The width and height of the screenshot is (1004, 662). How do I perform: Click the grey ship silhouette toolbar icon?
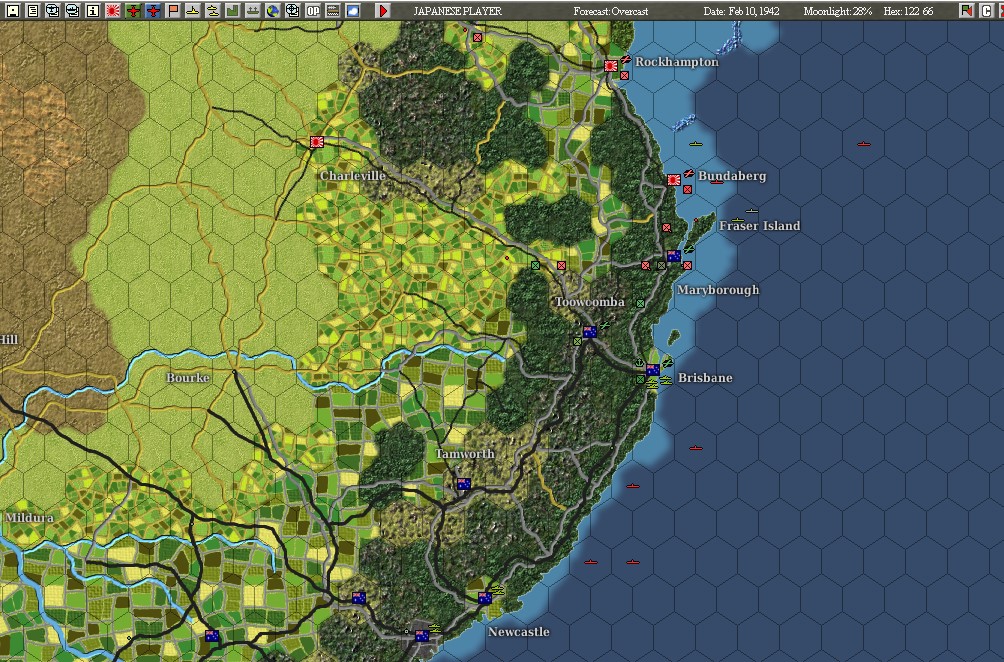(x=253, y=10)
